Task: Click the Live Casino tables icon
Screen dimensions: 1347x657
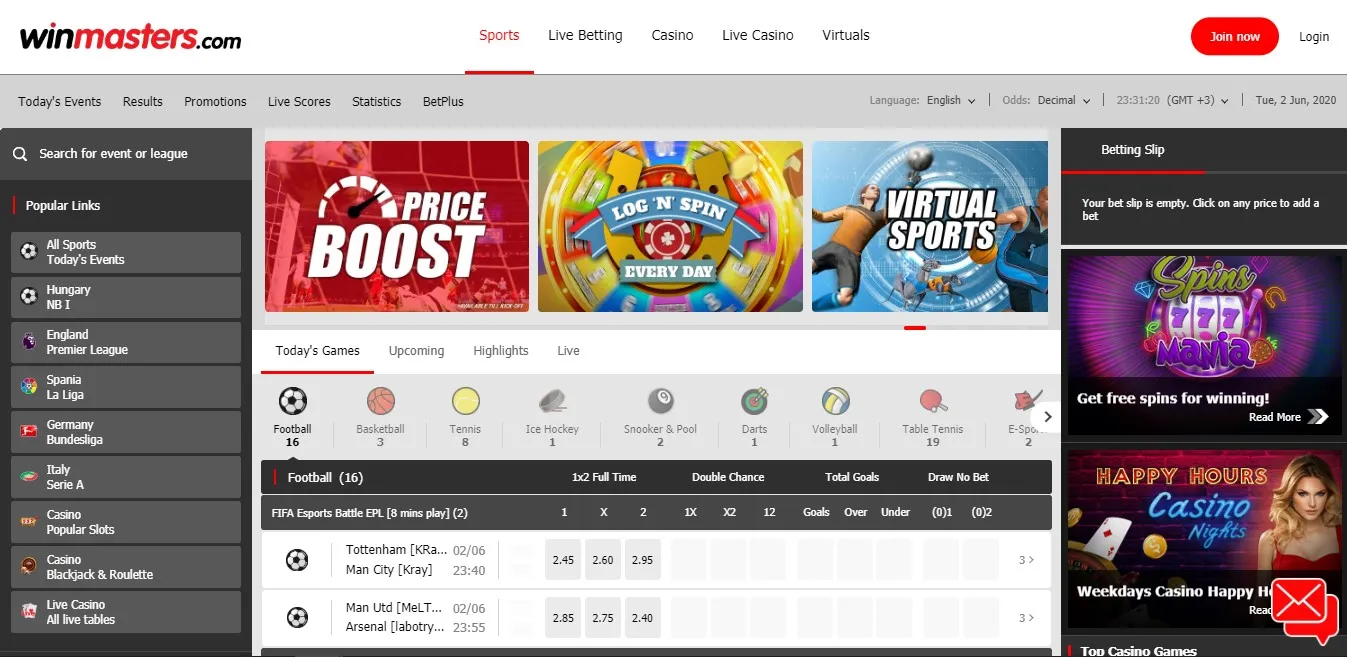Action: coord(28,612)
